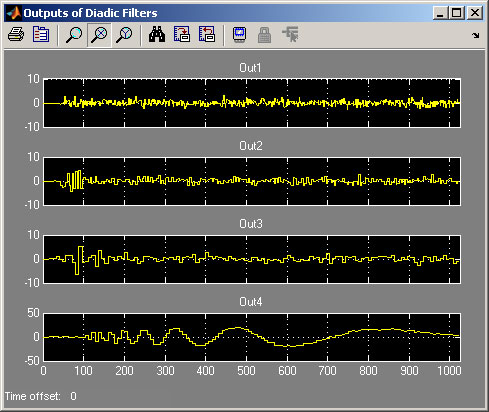The height and width of the screenshot is (412, 489).
Task: Click the MATLAB logo in title bar
Action: pyautogui.click(x=13, y=13)
